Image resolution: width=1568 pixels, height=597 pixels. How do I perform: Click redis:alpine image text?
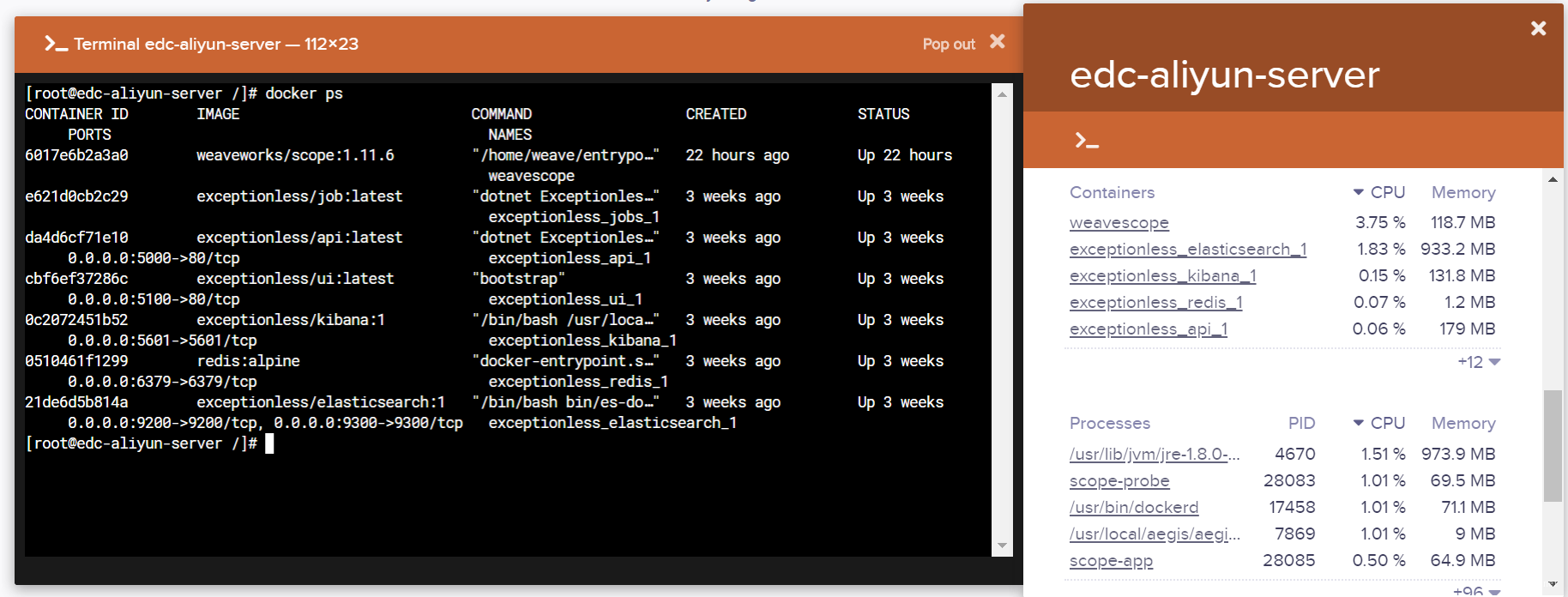click(248, 361)
